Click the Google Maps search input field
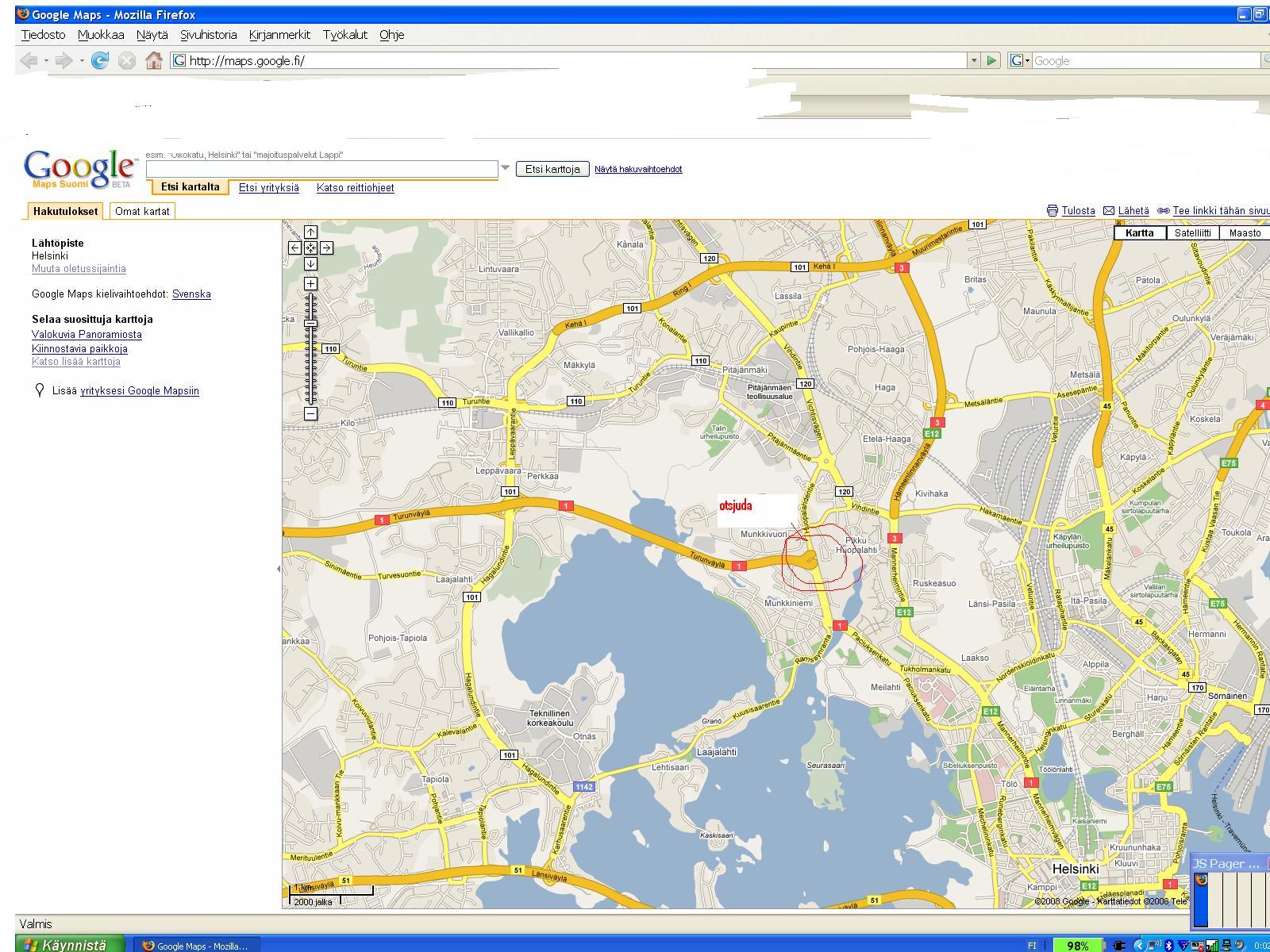 pos(321,169)
